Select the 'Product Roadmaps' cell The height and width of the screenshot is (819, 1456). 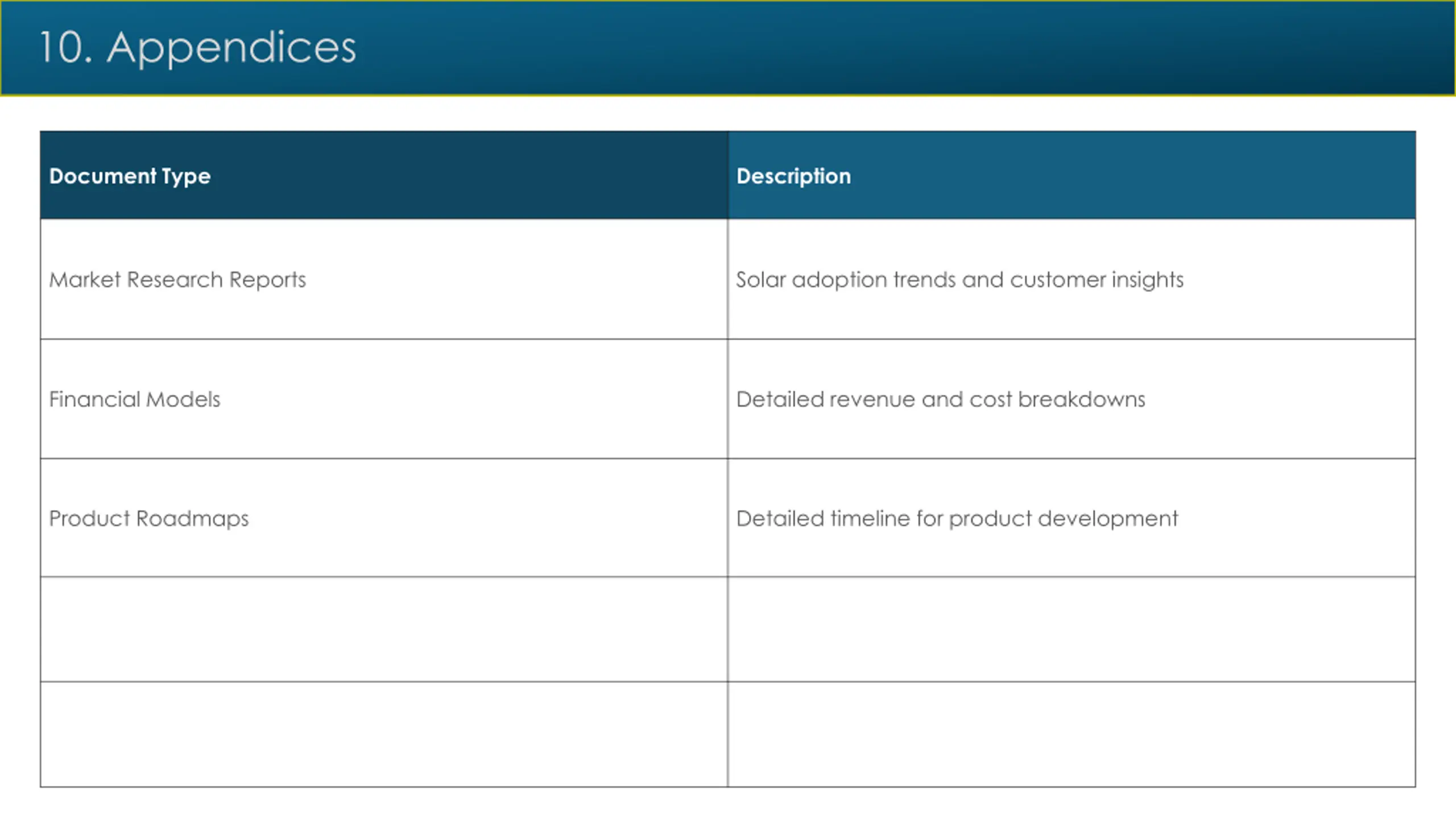384,518
